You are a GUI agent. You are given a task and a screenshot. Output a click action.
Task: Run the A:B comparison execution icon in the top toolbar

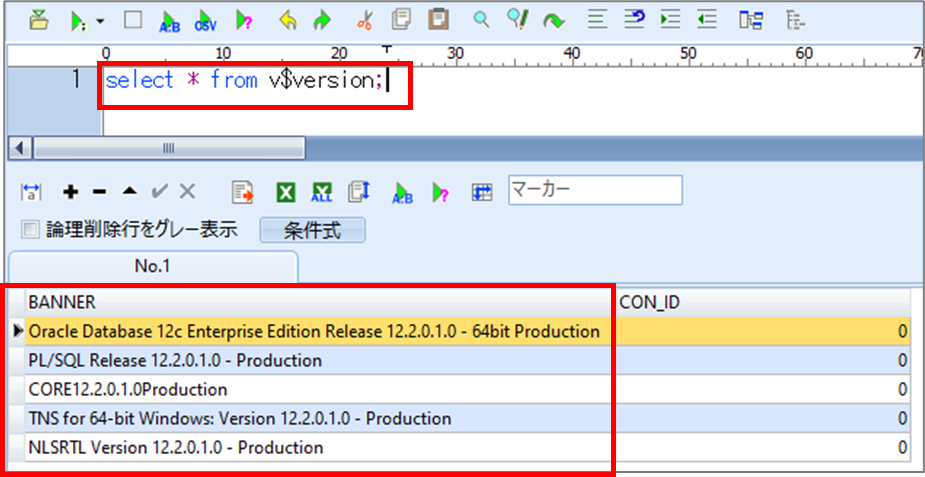(170, 21)
